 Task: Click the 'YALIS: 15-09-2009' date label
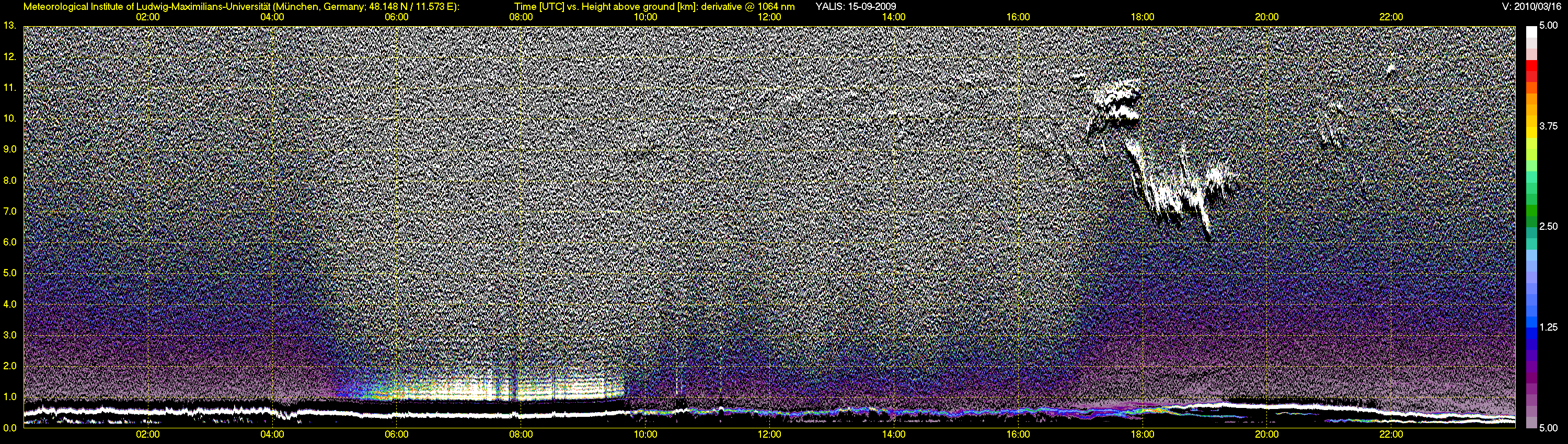[855, 7]
